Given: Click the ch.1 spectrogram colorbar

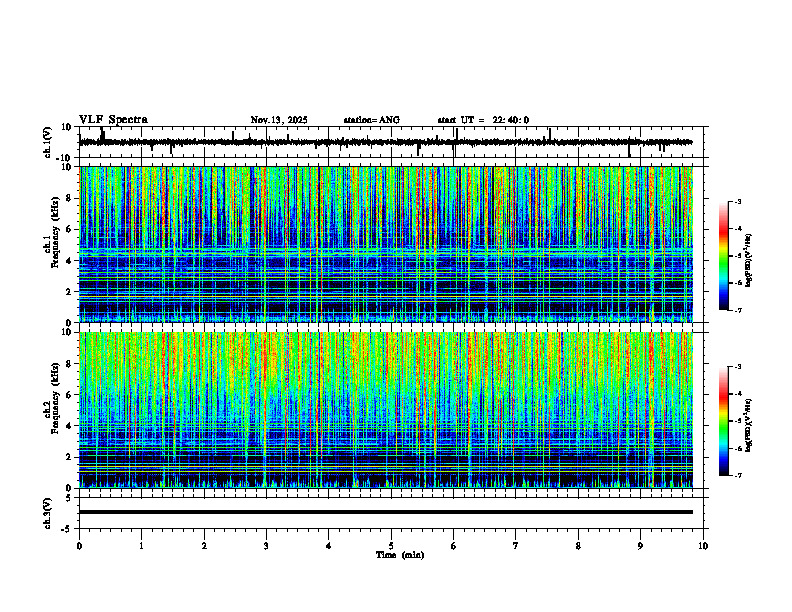Looking at the screenshot, I should pyautogui.click(x=723, y=255).
